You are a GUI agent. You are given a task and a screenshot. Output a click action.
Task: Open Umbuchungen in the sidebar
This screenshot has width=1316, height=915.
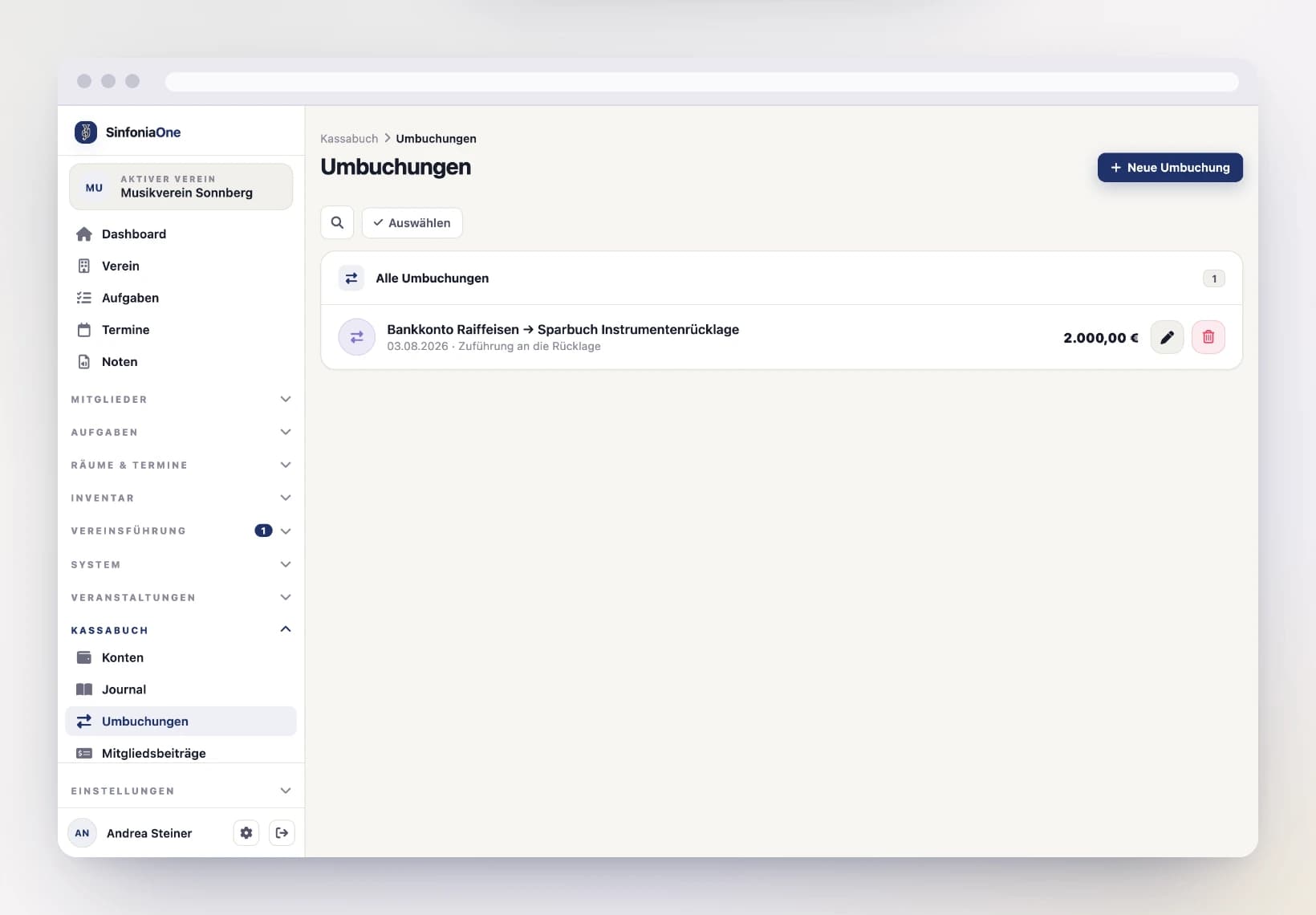[x=181, y=721]
